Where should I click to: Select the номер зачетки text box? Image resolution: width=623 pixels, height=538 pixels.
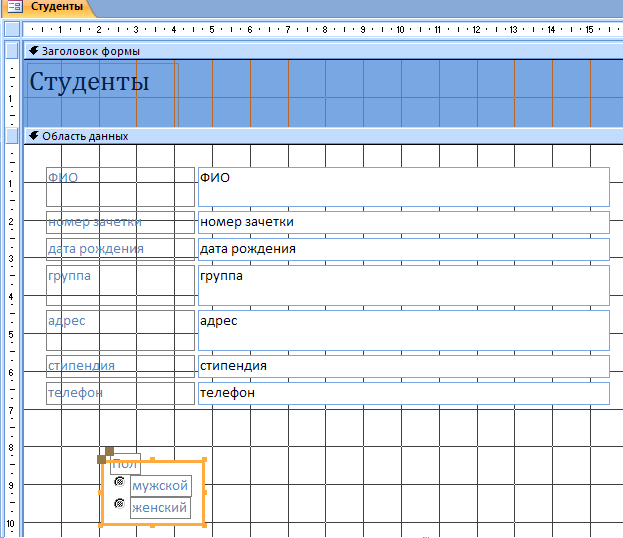404,223
